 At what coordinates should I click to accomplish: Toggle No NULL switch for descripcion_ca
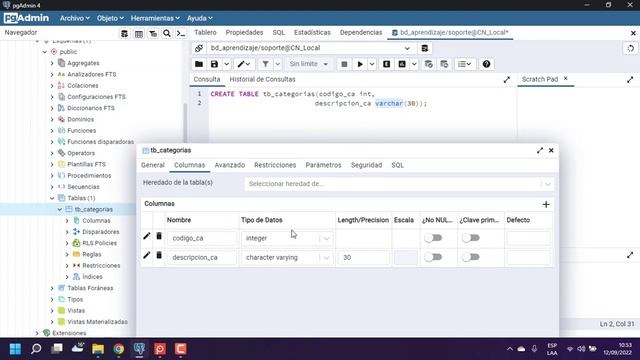[433, 257]
